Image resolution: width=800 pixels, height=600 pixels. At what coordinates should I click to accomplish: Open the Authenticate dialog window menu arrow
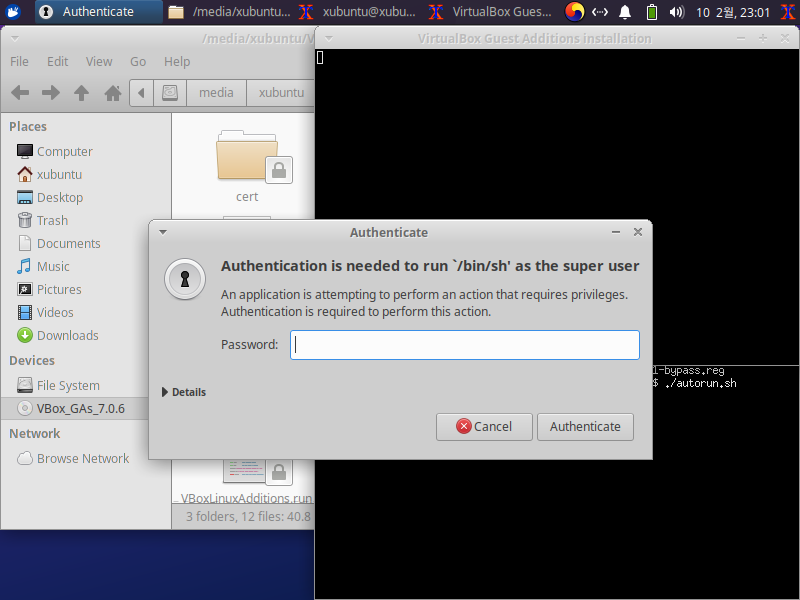coord(163,232)
